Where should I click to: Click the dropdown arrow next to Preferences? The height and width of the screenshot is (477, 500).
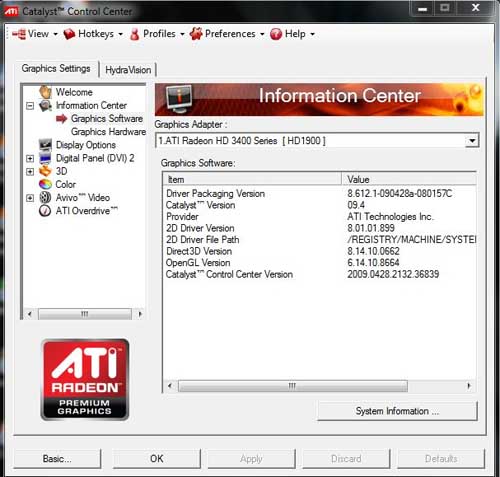tap(262, 34)
